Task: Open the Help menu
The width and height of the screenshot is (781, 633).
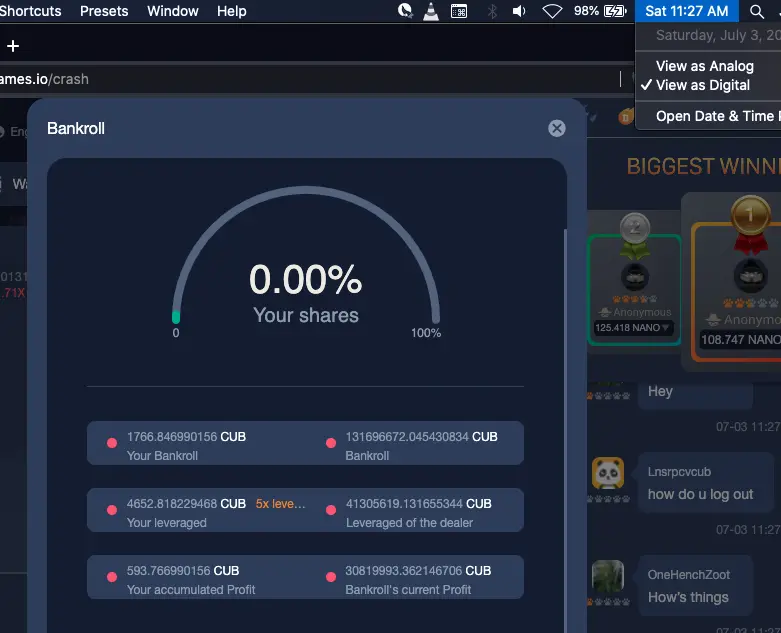Action: click(232, 11)
